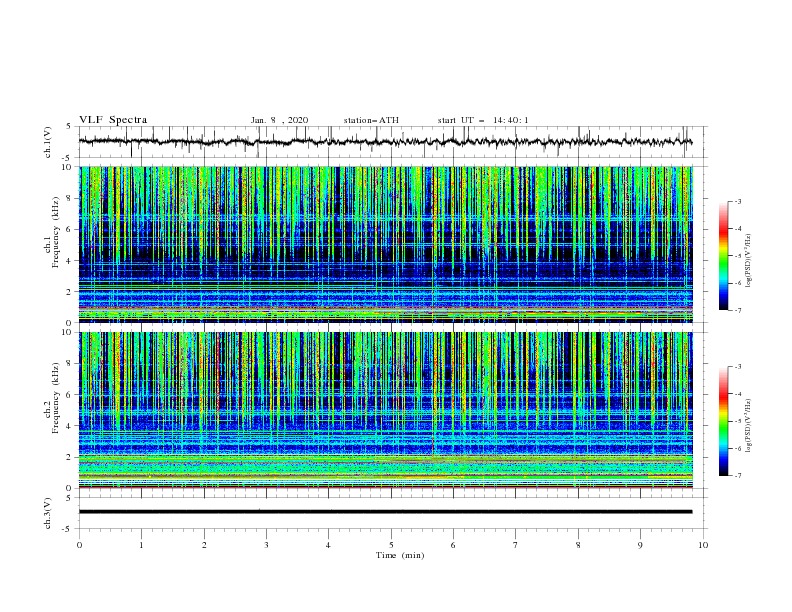Screen dimensions: 792x612
Task: Click tick label "6" on the time axis
Action: point(453,545)
